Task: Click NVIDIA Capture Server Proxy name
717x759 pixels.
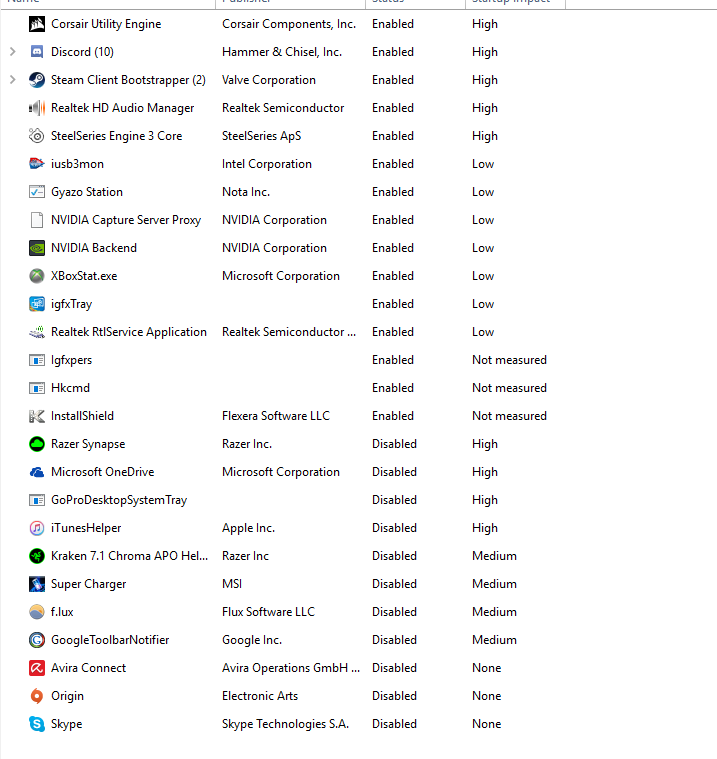Action: tap(126, 220)
